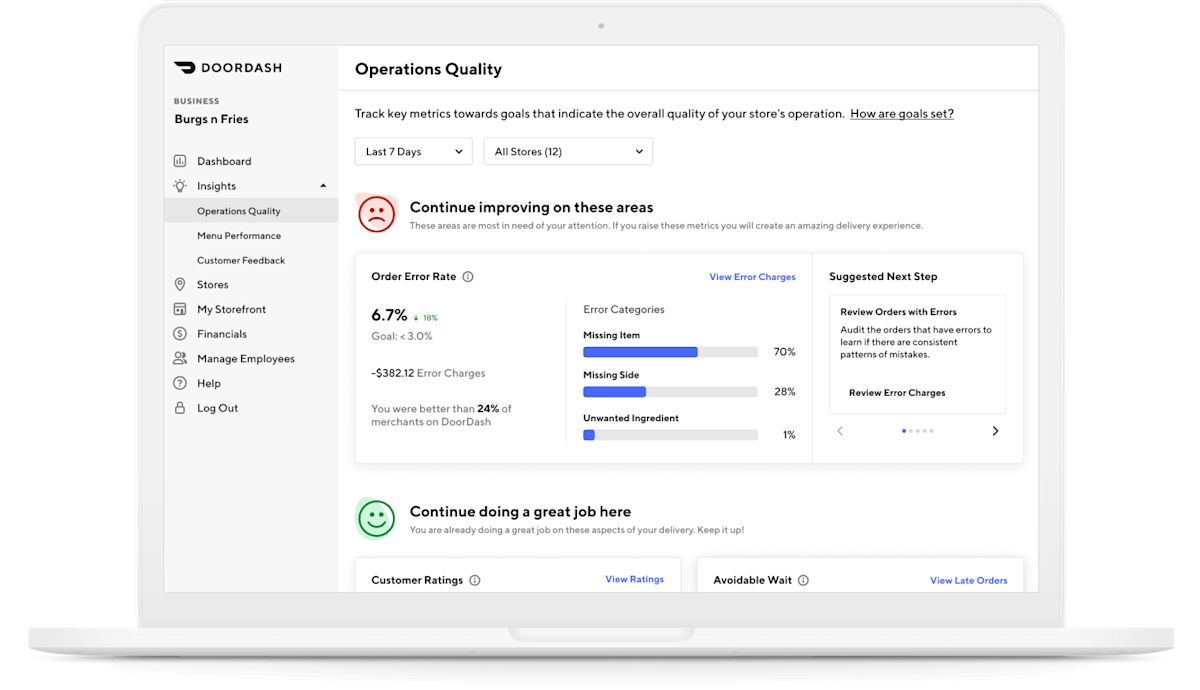Click the 6.7% error rate value
This screenshot has height=690, width=1200.
tap(389, 315)
